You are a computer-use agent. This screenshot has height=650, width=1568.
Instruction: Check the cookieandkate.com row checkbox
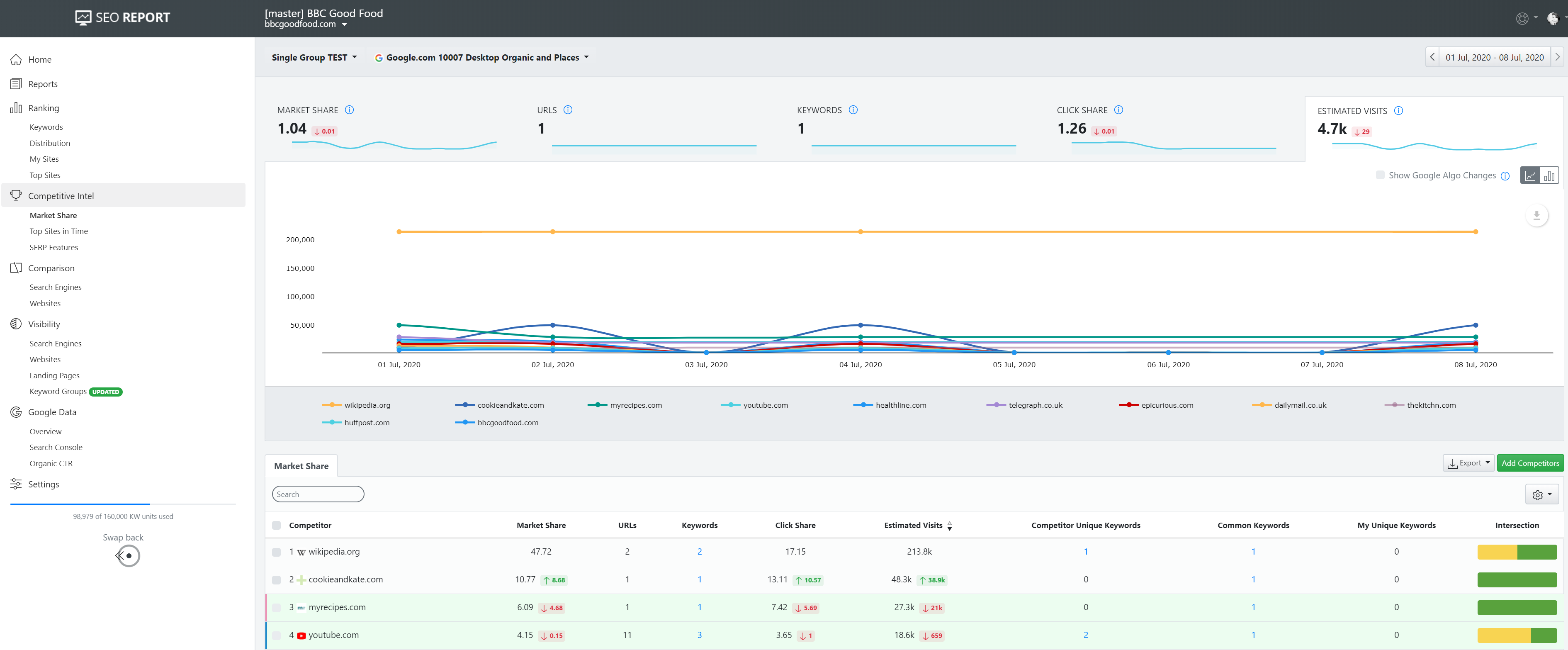click(276, 580)
